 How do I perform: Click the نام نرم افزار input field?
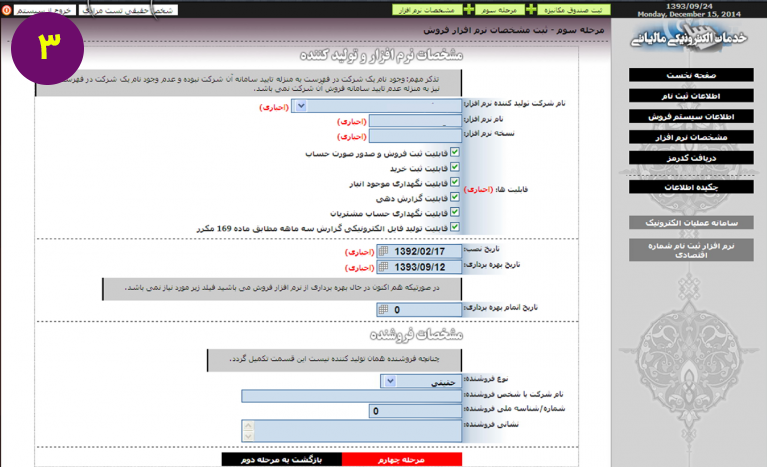(415, 121)
